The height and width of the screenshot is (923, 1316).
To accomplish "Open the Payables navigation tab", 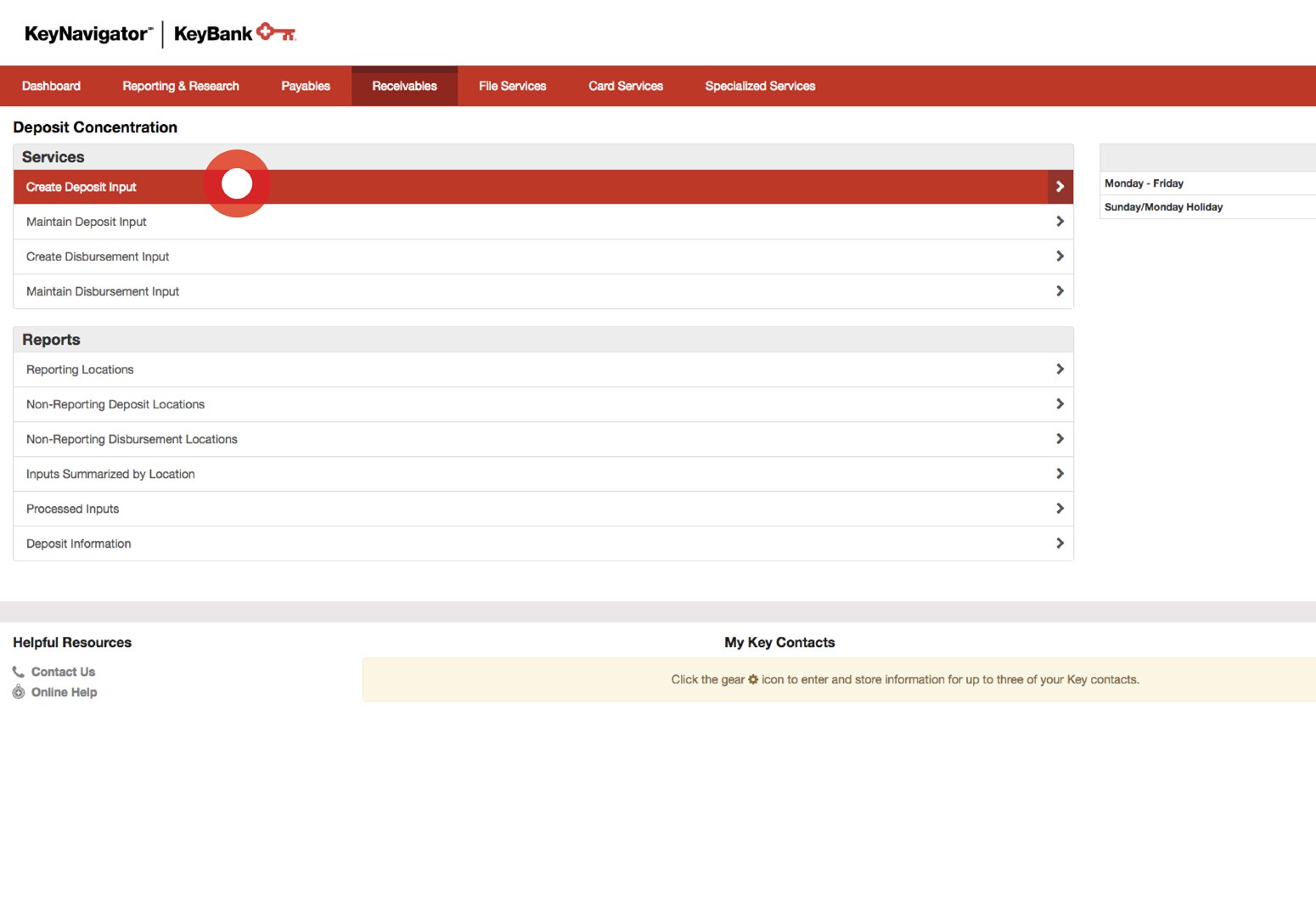I will tap(305, 85).
